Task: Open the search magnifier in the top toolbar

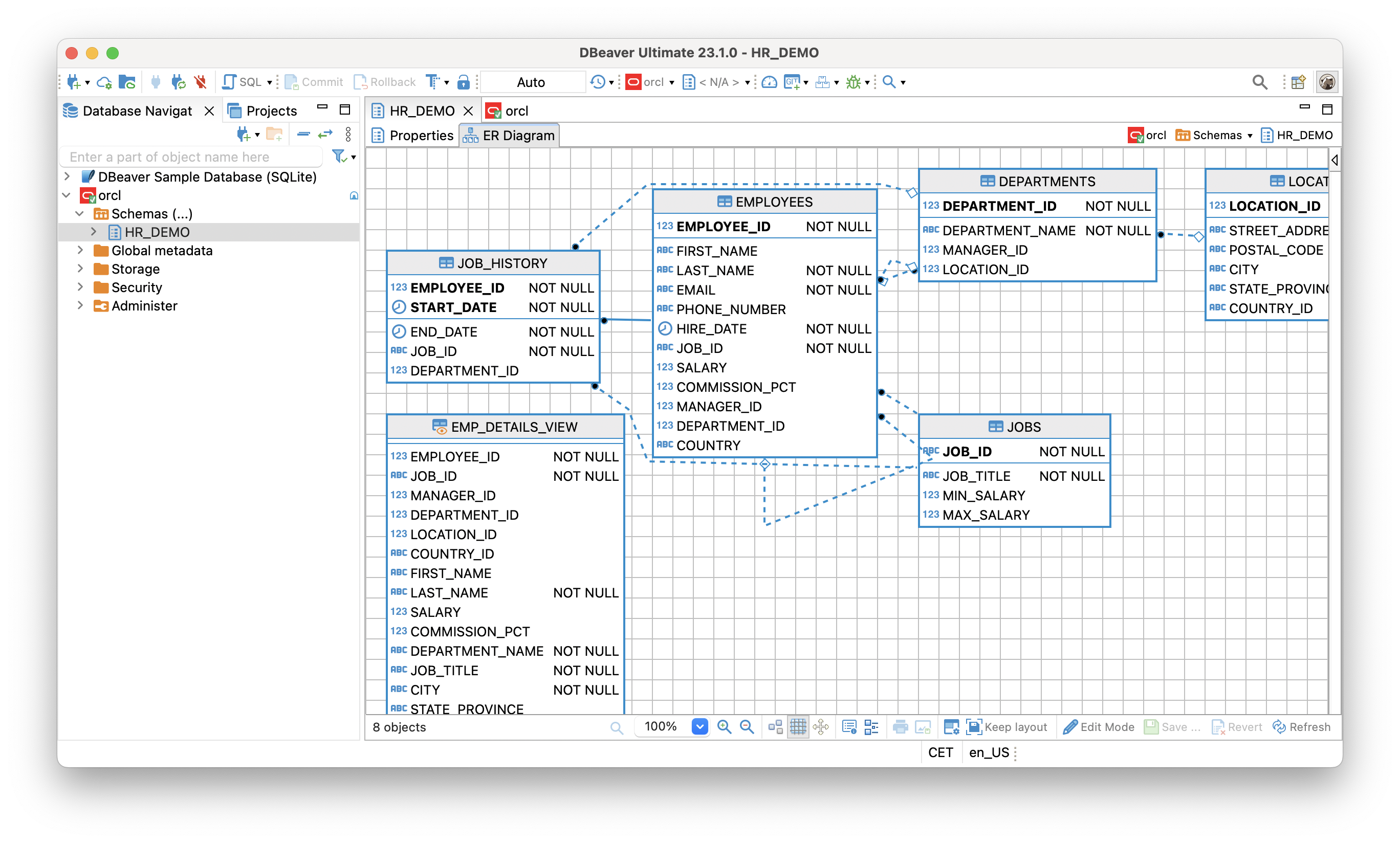Action: click(1259, 82)
